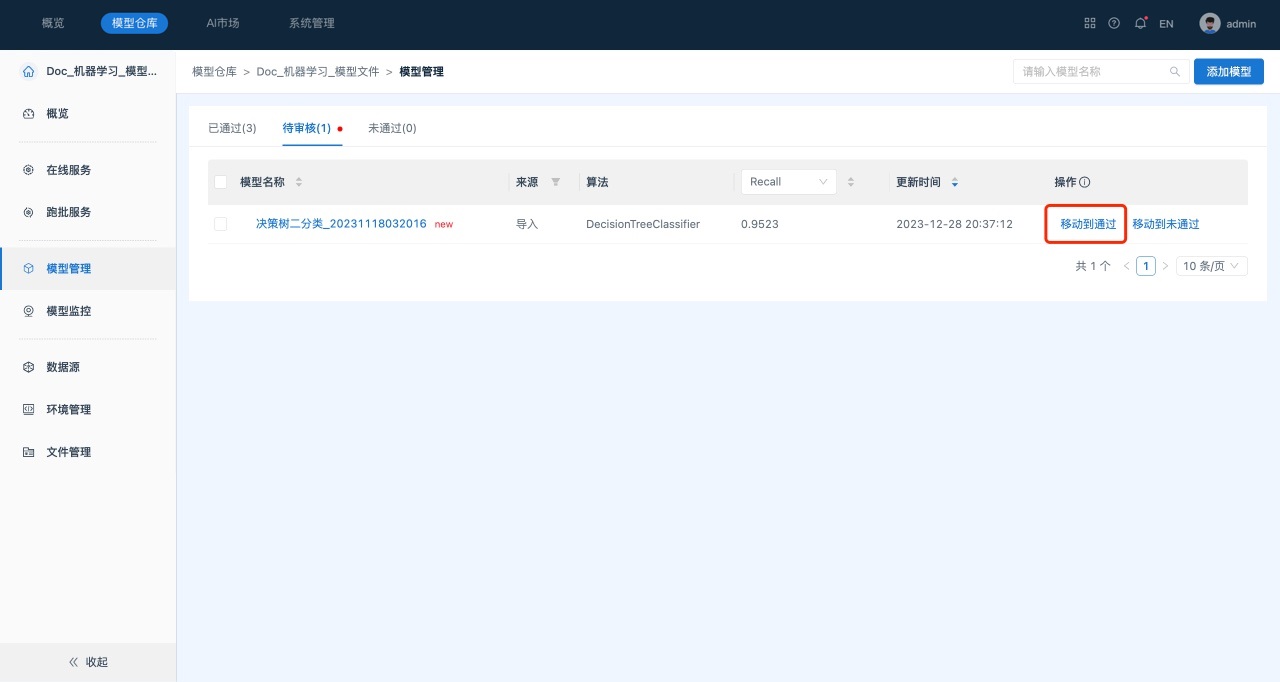Click the search magnifier icon

(x=1175, y=72)
